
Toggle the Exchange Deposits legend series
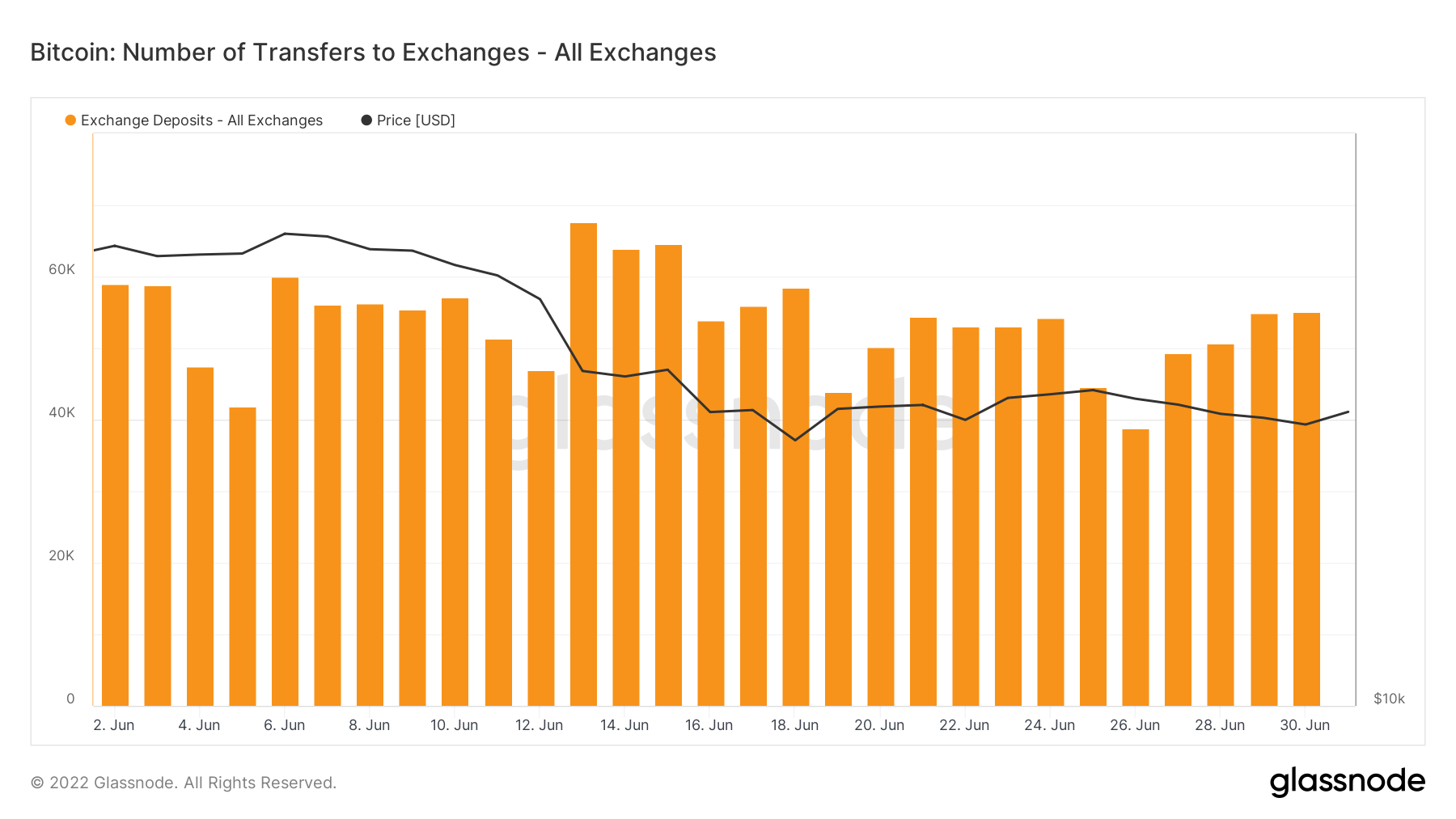201,120
